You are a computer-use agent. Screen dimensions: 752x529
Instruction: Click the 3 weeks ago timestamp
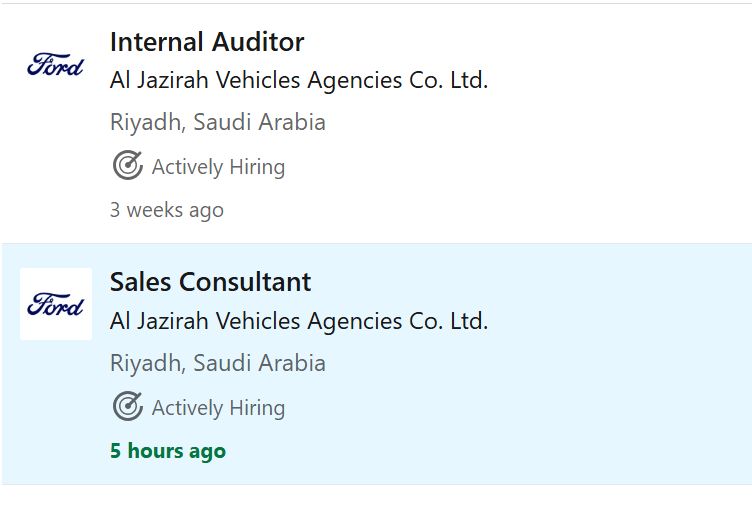click(x=167, y=210)
